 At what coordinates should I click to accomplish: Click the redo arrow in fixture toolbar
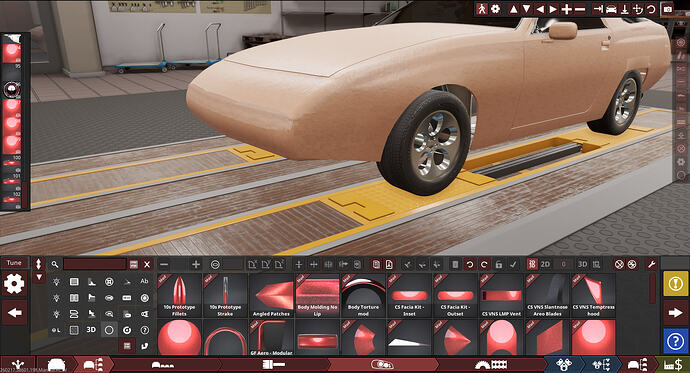[484, 264]
